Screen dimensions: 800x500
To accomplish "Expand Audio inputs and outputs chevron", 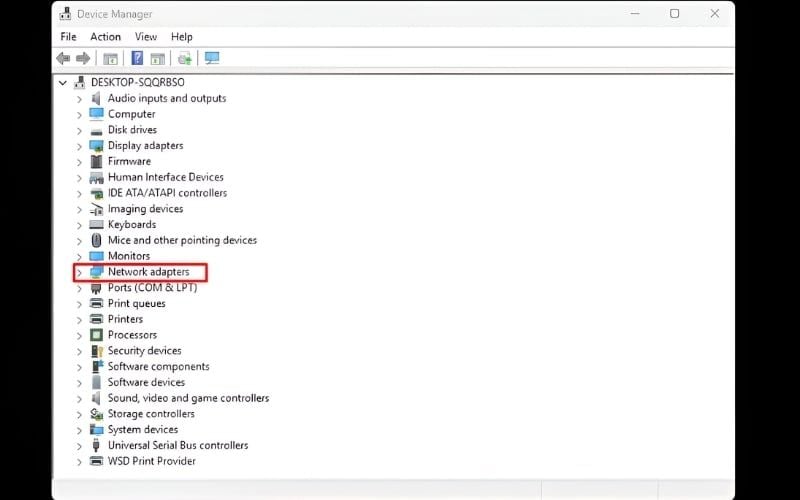I will (x=79, y=99).
